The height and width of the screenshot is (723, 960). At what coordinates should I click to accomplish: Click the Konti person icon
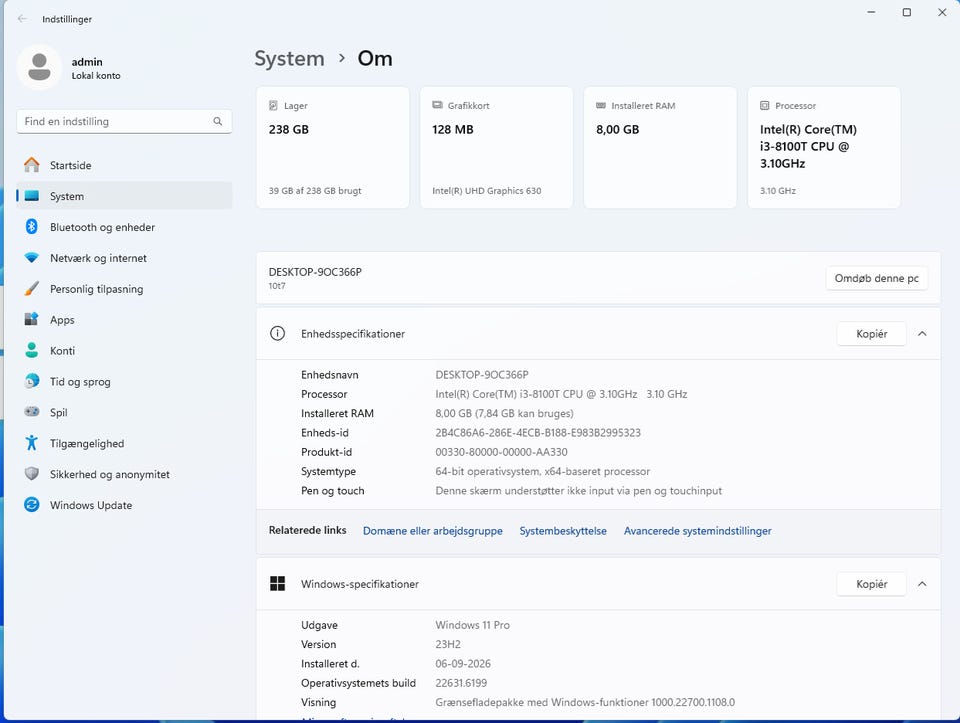[32, 350]
